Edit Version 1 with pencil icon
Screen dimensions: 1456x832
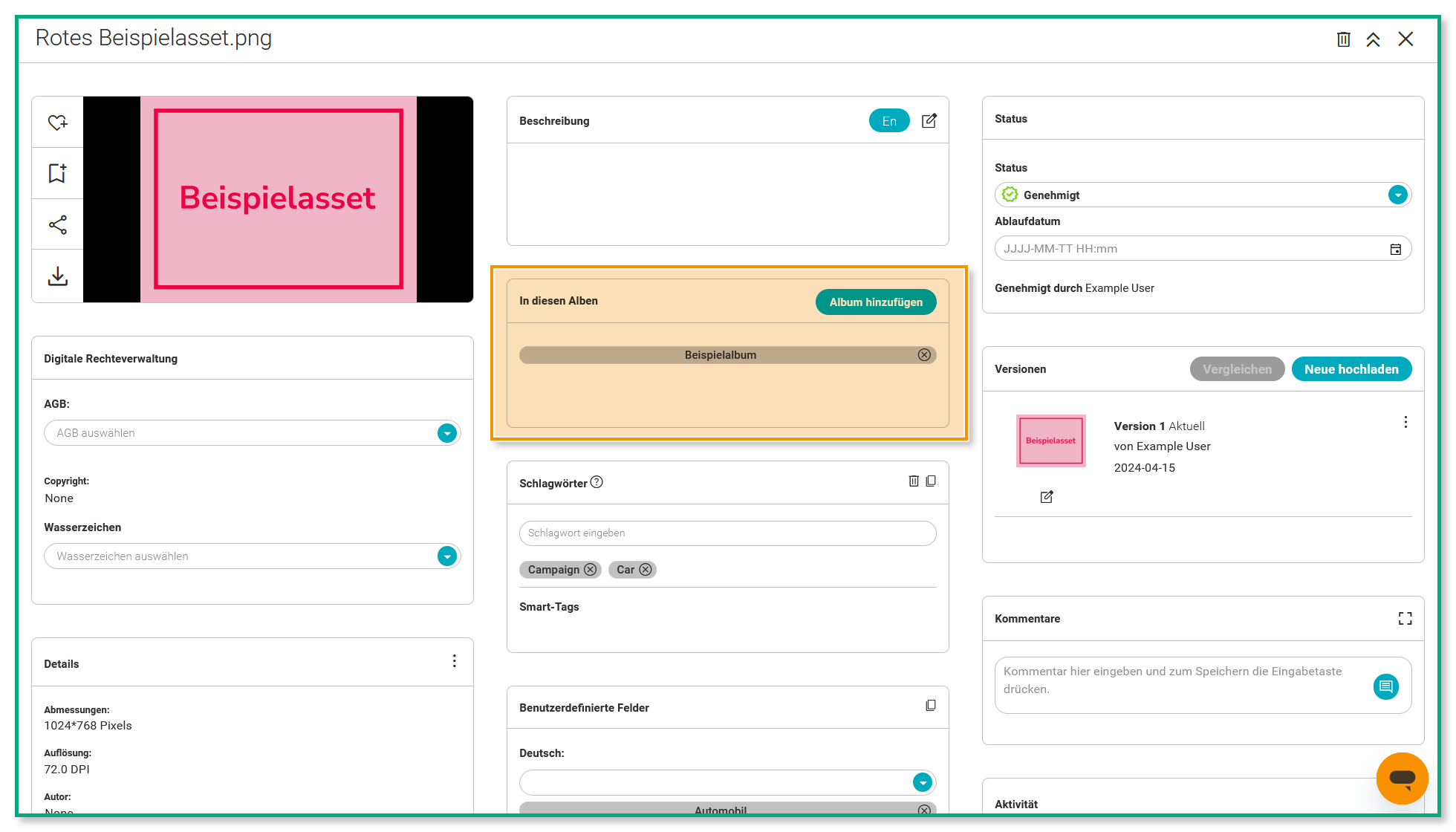click(x=1047, y=497)
